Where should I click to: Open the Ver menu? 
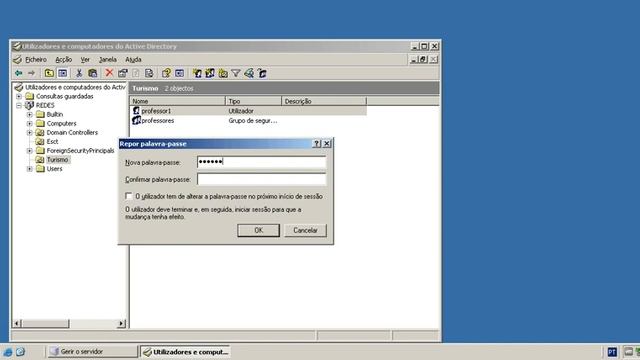click(85, 60)
